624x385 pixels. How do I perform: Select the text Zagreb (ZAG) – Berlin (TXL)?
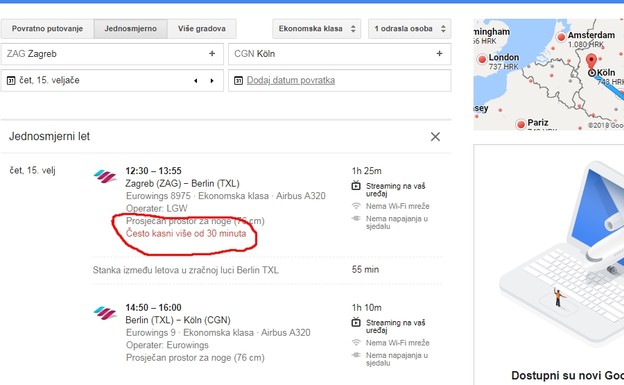(182, 184)
